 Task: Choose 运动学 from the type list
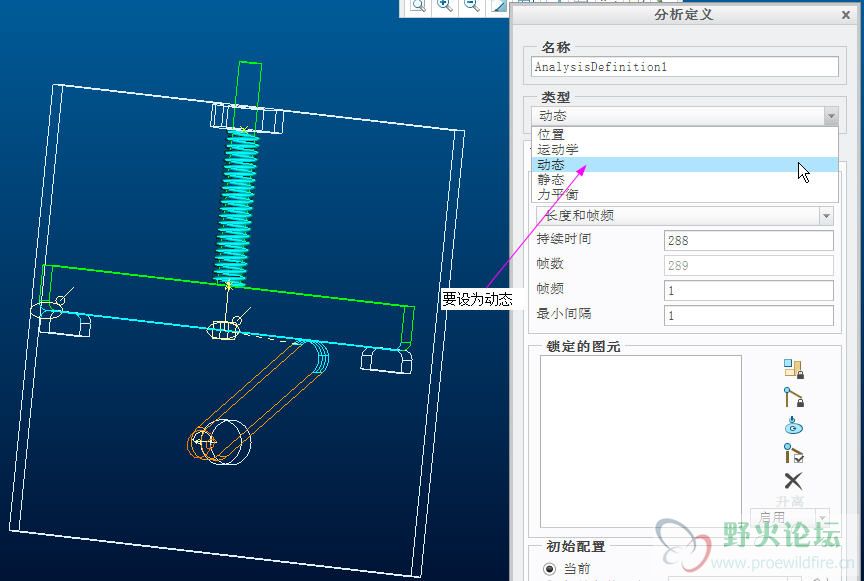557,149
